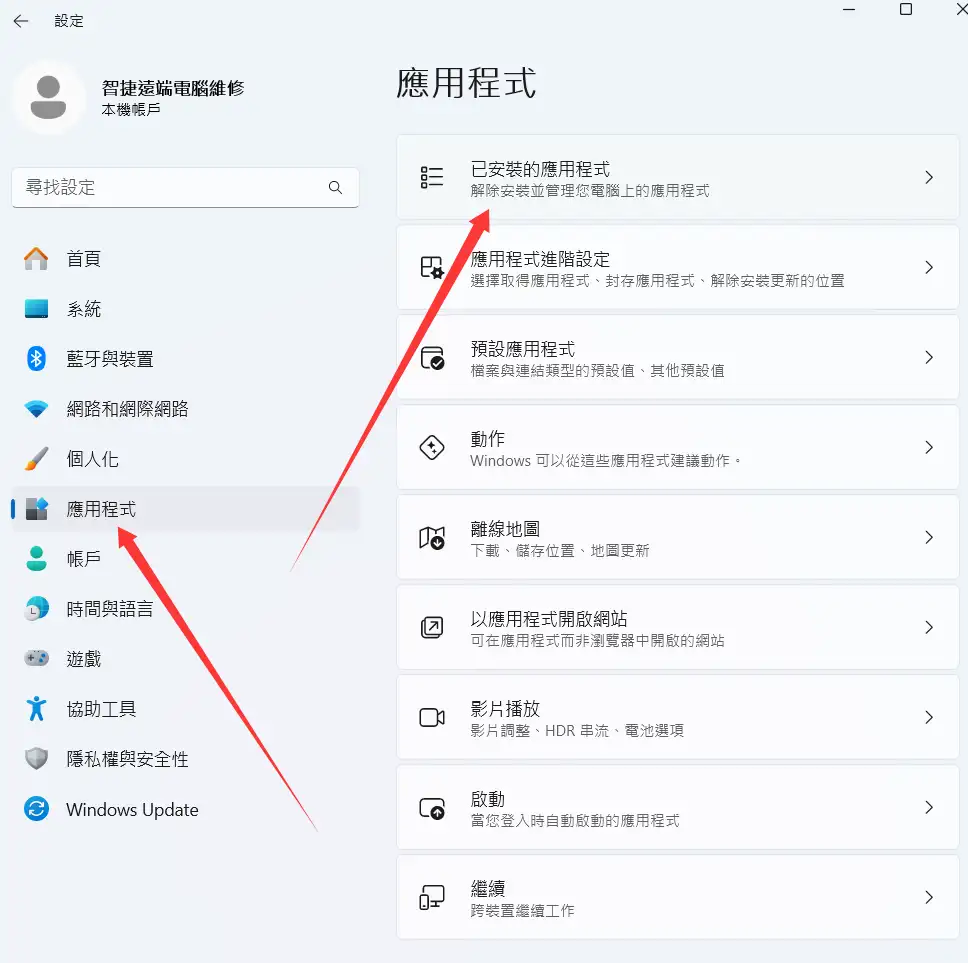
Task: Click the 系統 monitor icon
Action: pyautogui.click(x=36, y=309)
